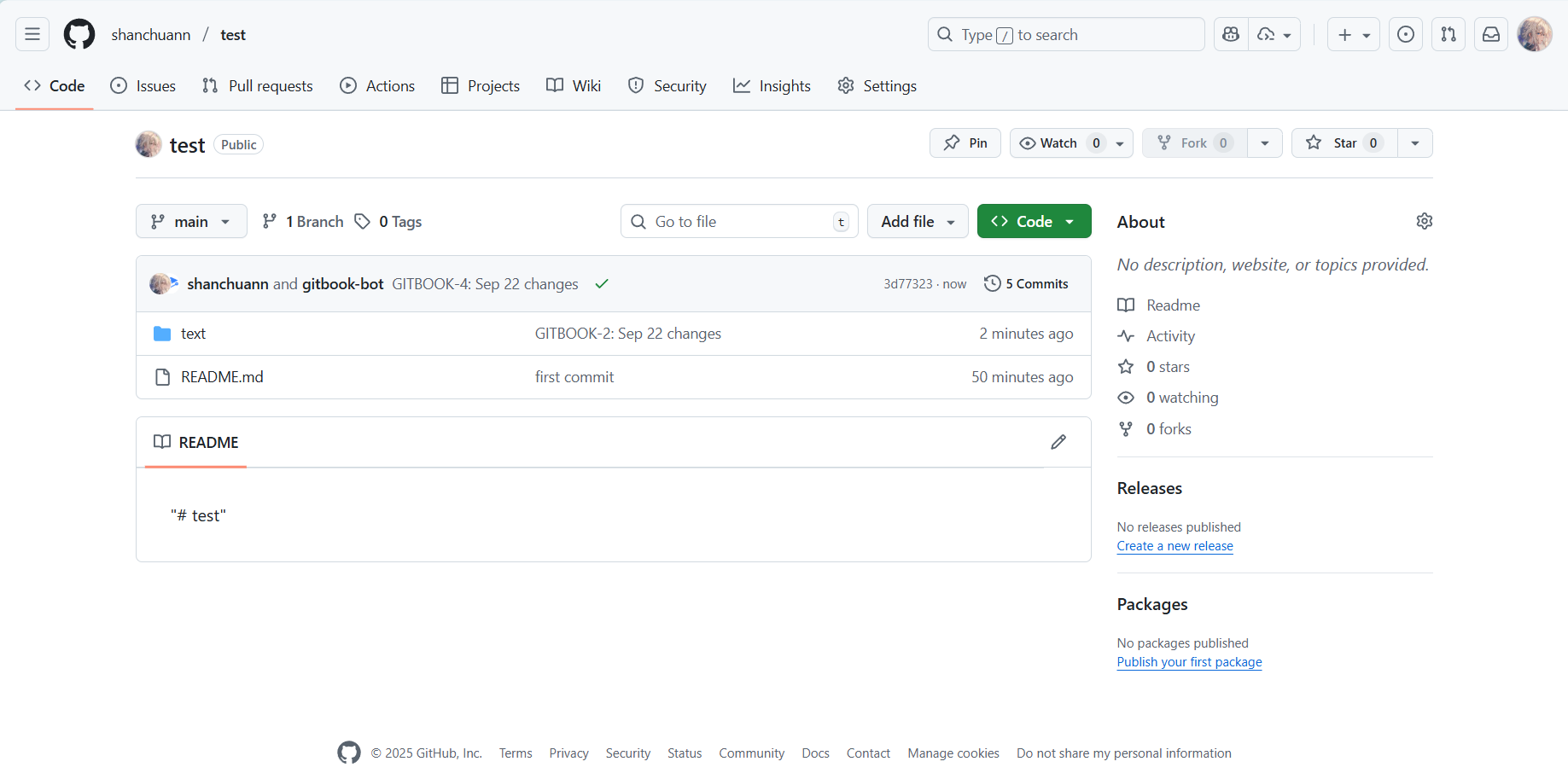Screen dimensions: 1568x779
Task: Open the global navigation hamburger menu
Action: [32, 34]
